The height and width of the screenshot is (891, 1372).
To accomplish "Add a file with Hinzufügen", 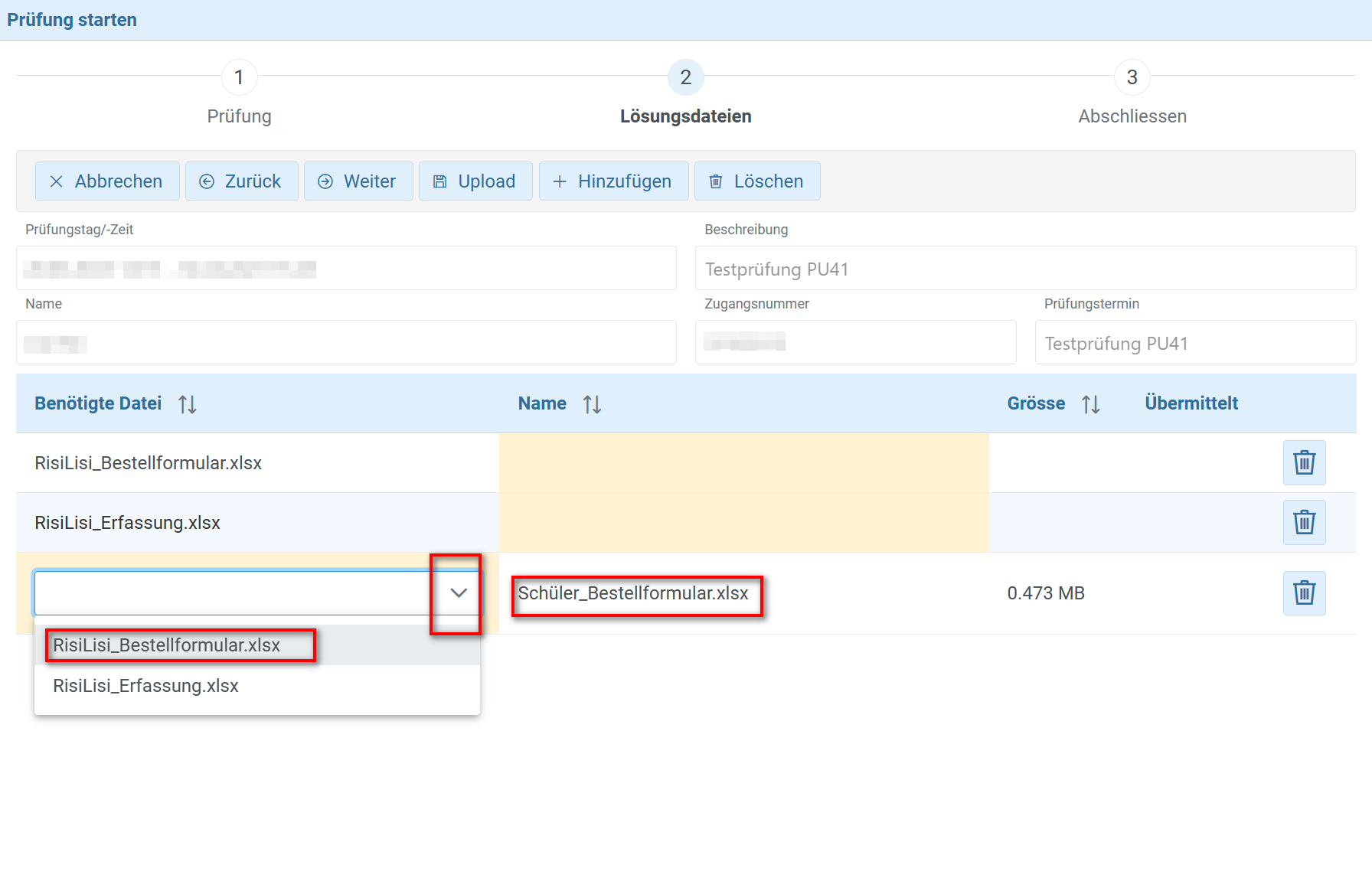I will (x=613, y=181).
